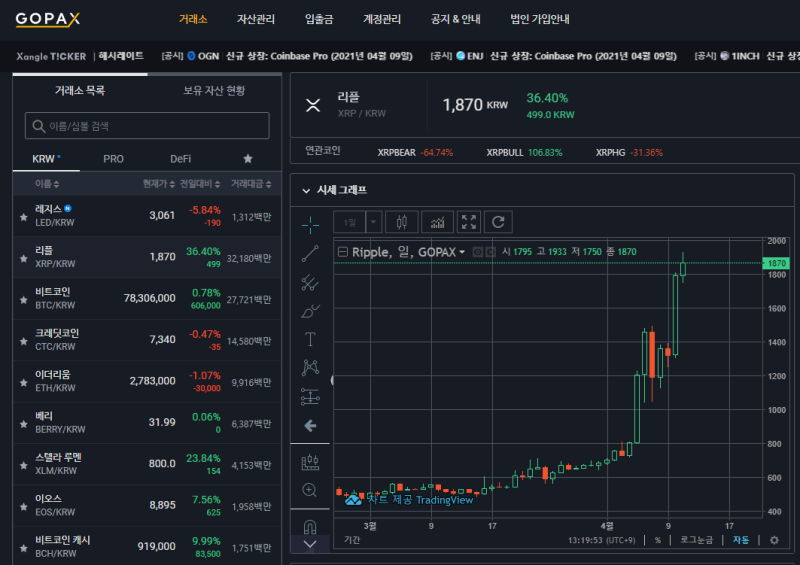800x565 pixels.
Task: Open the chart indicators menu
Action: click(437, 222)
